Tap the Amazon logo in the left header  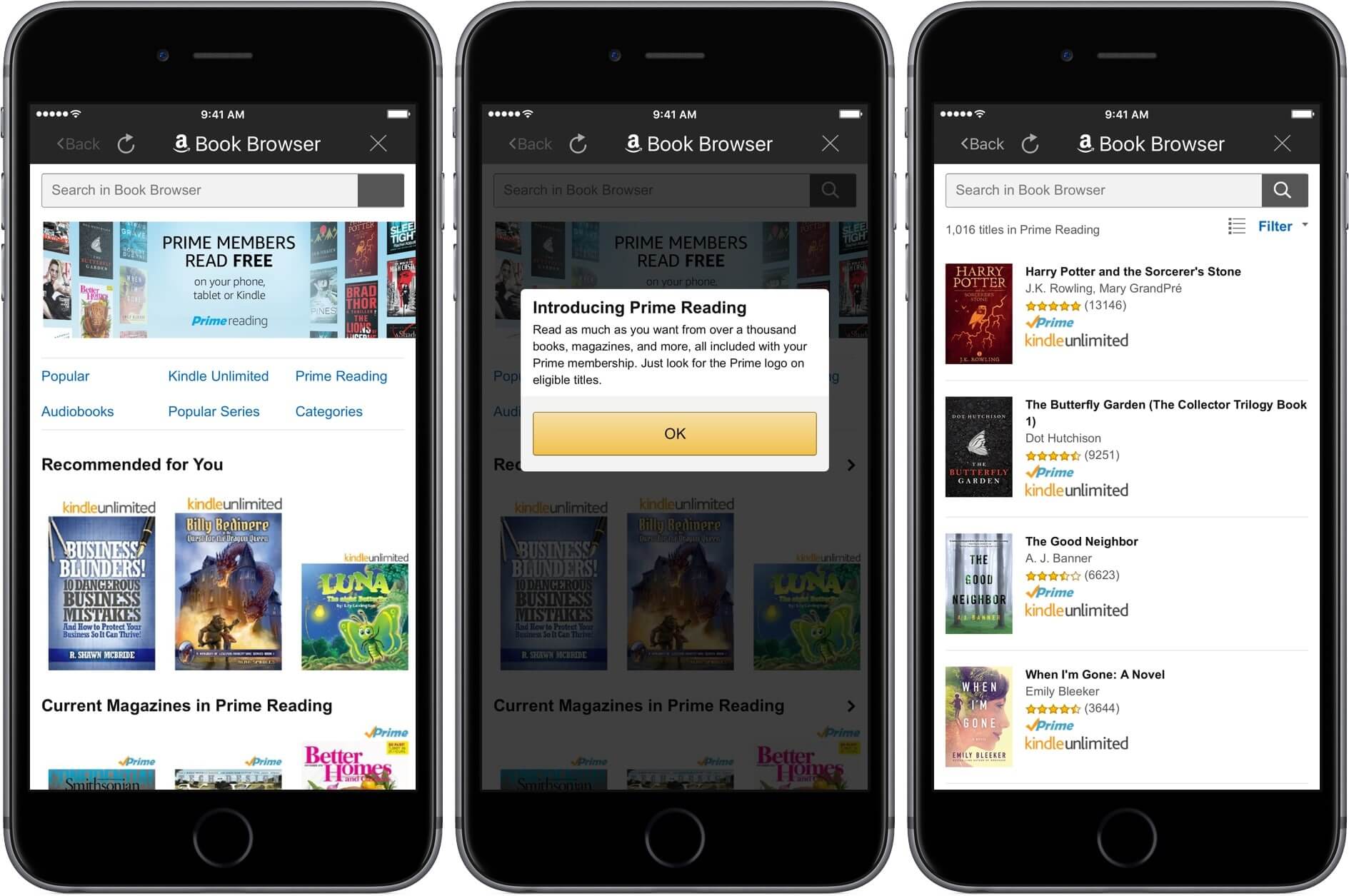pyautogui.click(x=181, y=143)
